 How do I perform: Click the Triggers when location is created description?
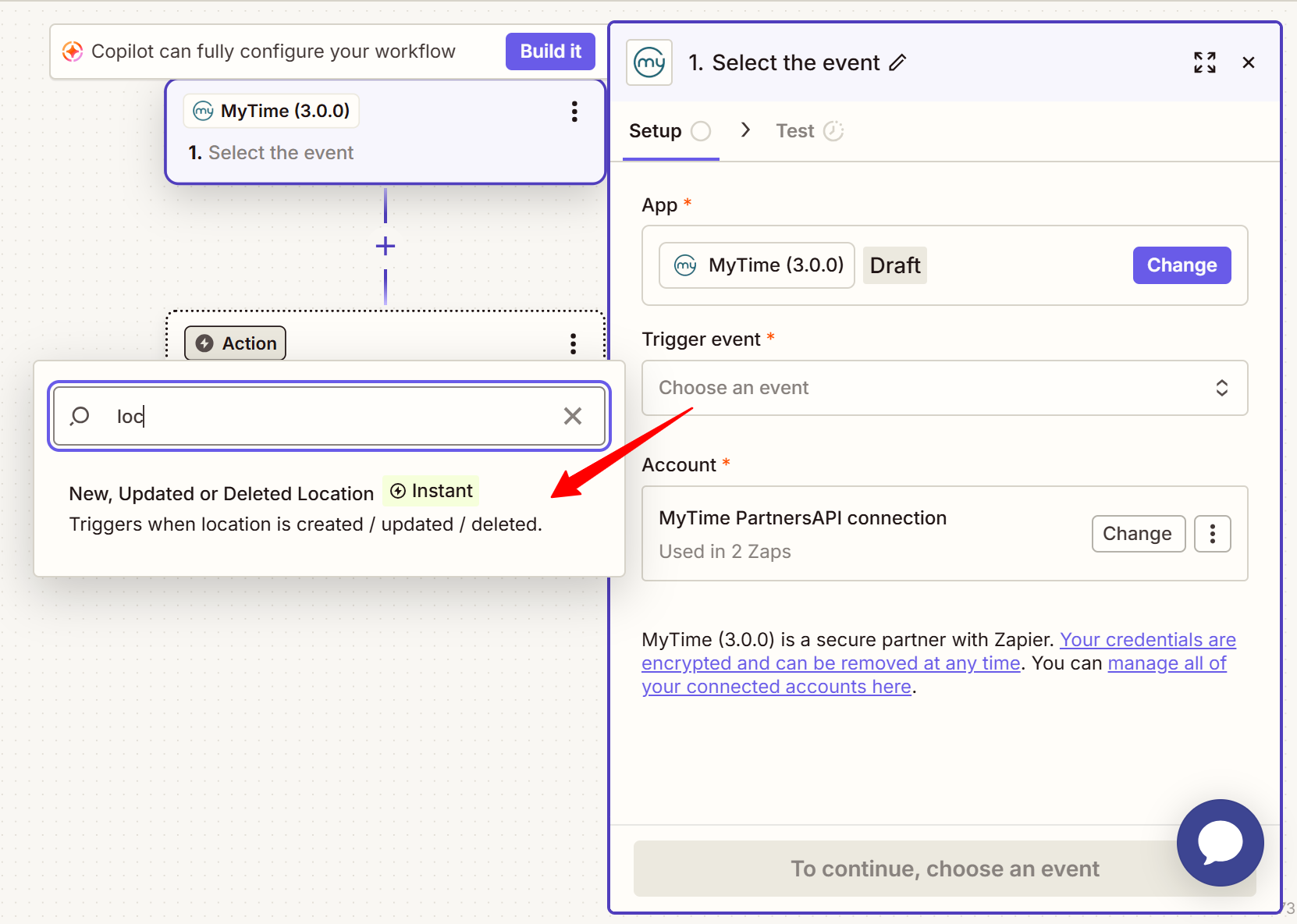pyautogui.click(x=305, y=524)
